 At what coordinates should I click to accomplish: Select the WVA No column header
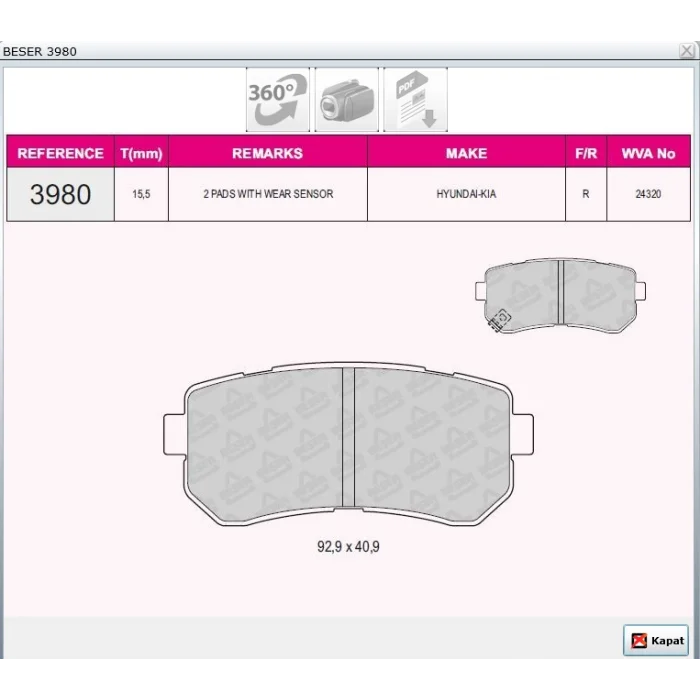click(x=649, y=152)
